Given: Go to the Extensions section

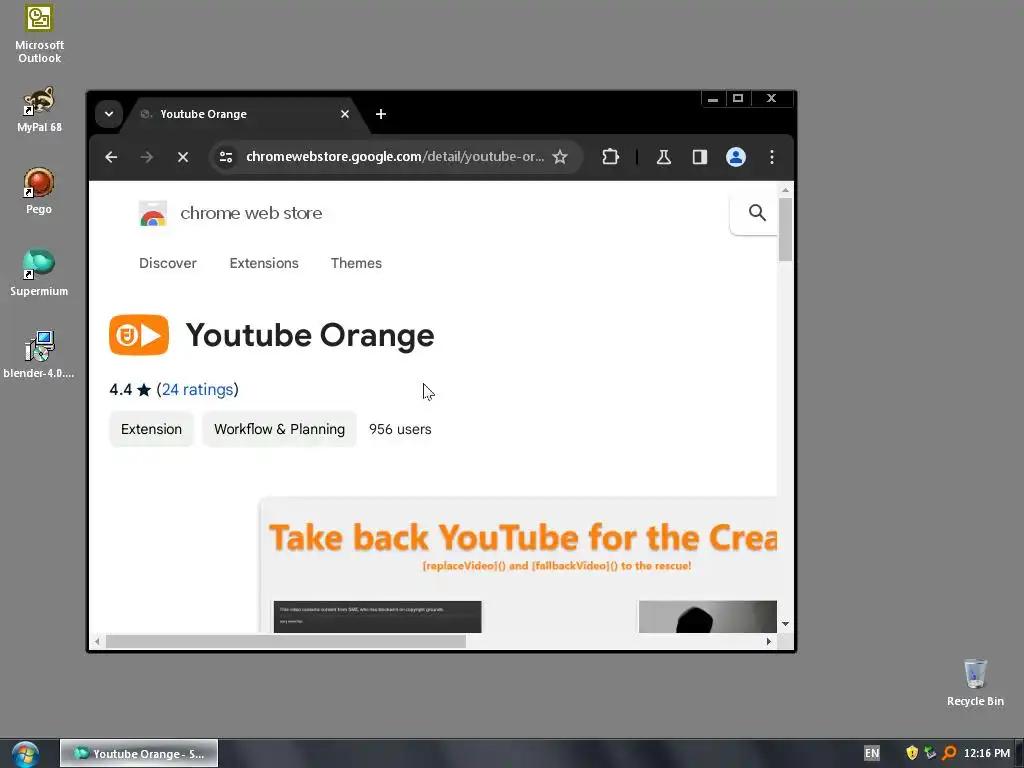Looking at the screenshot, I should 264,263.
